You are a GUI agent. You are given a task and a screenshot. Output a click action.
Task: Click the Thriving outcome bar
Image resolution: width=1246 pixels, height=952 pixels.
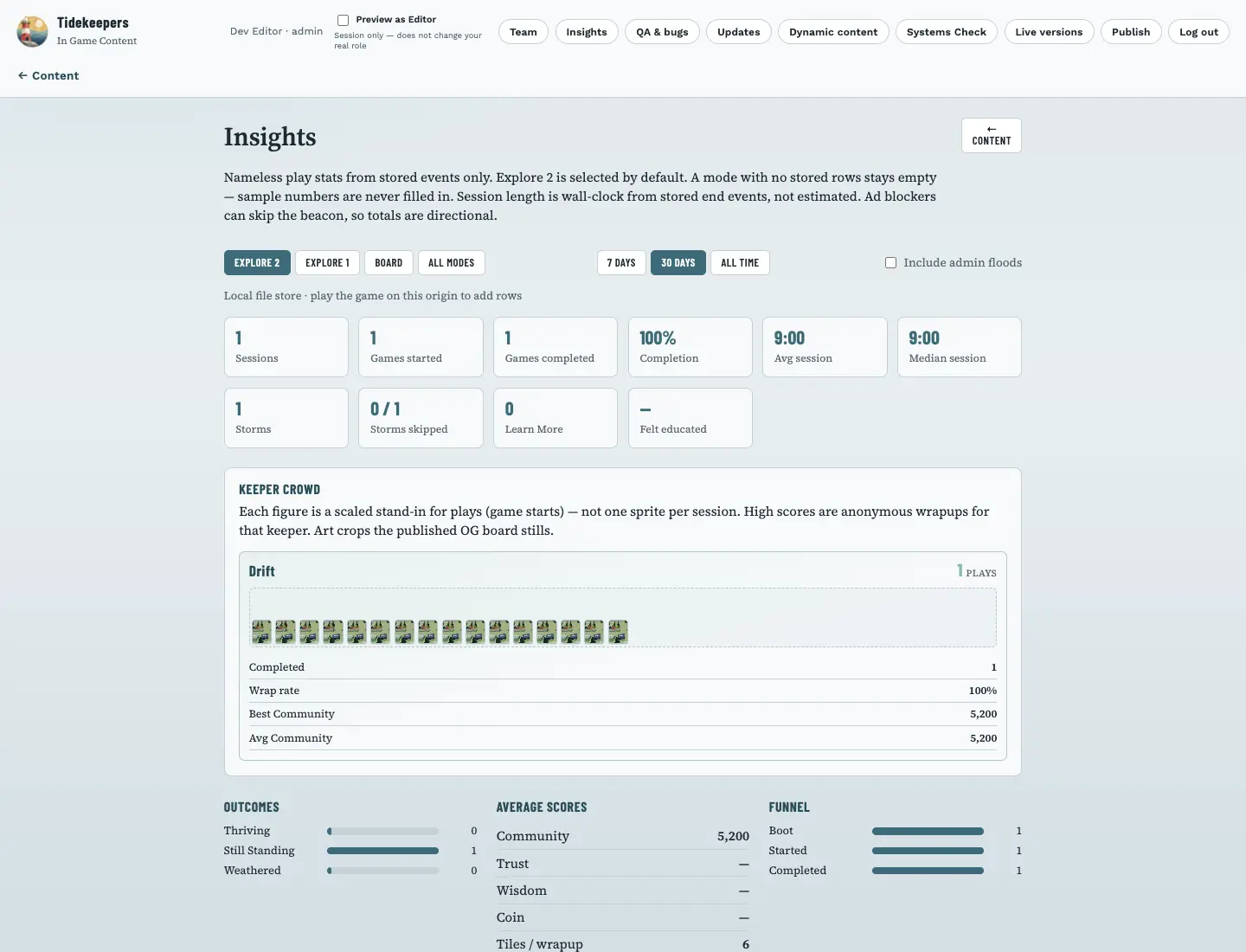382,831
